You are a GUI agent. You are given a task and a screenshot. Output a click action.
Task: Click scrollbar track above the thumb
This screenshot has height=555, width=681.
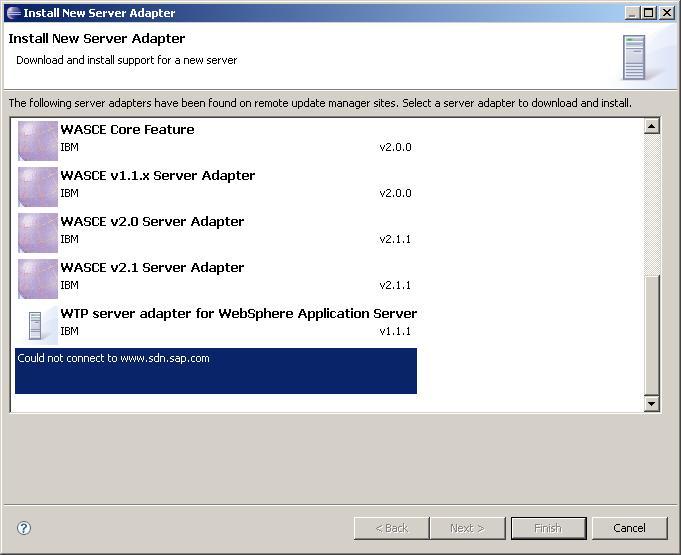click(x=651, y=205)
